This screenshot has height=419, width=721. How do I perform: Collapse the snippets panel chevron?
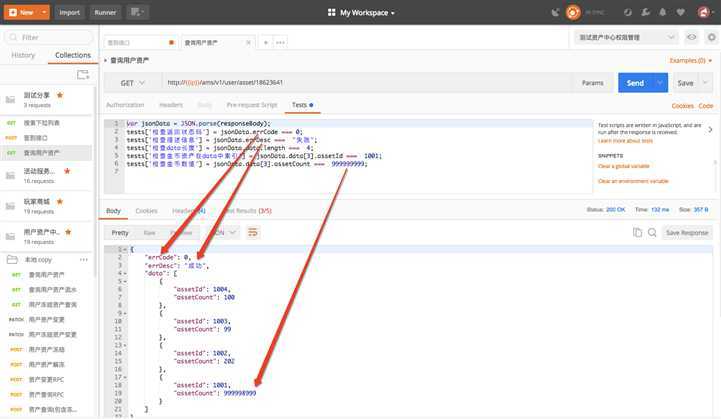(710, 130)
